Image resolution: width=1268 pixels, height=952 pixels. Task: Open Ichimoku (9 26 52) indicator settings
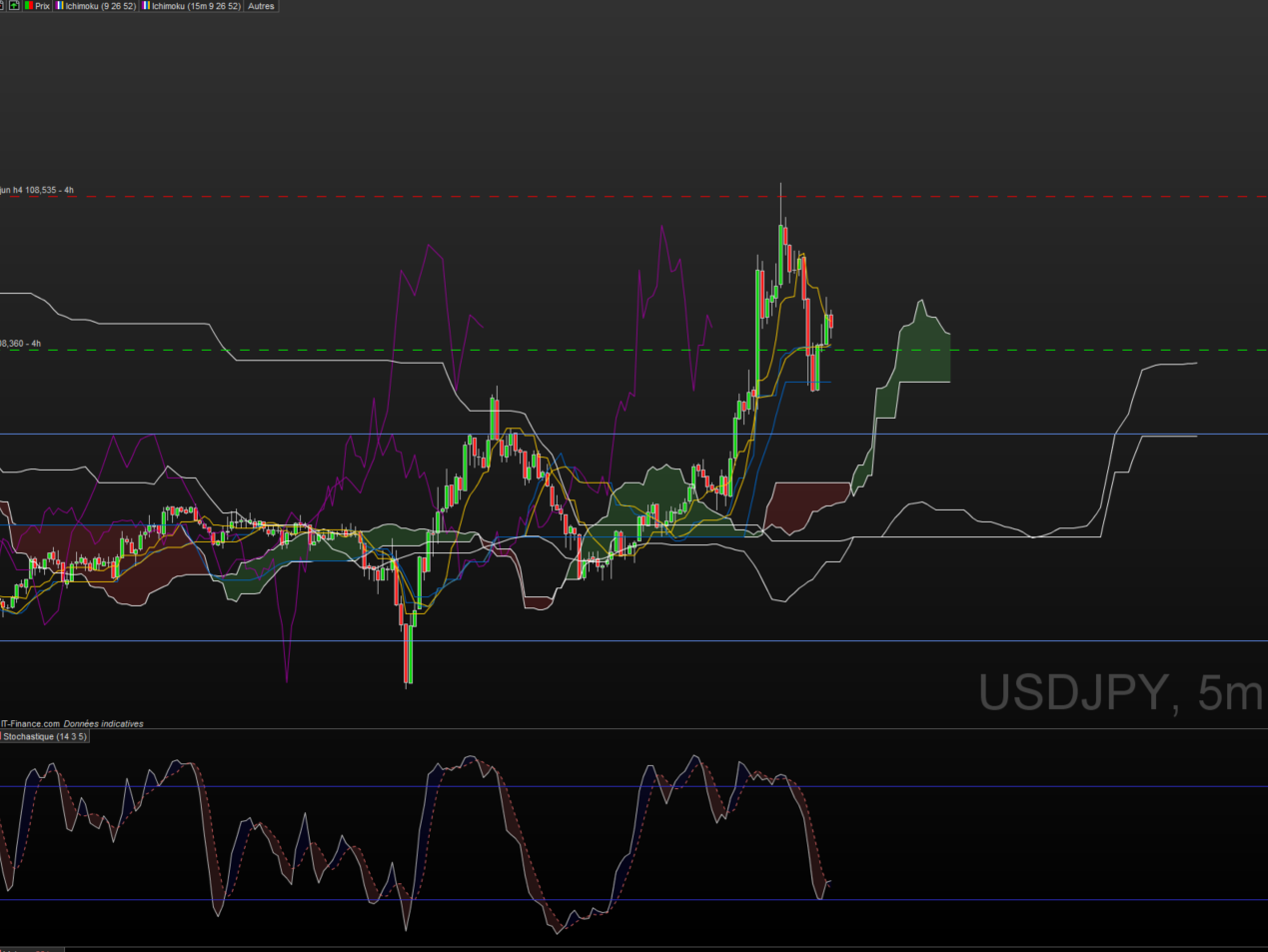[x=96, y=5]
